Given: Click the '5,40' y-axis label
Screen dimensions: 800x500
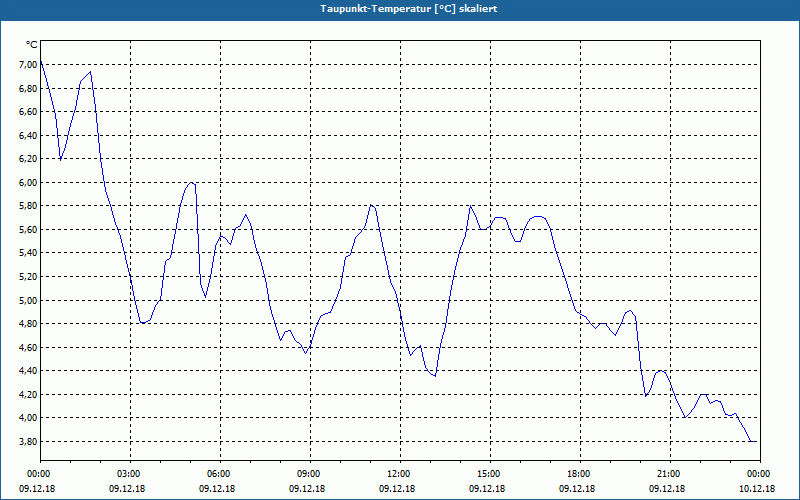Looking at the screenshot, I should coord(28,253).
